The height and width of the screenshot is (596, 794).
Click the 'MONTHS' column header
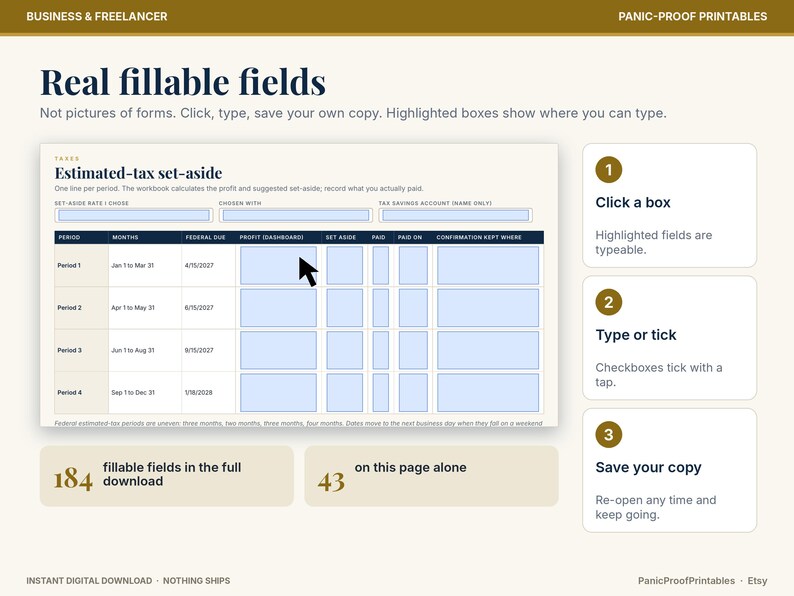(x=125, y=237)
